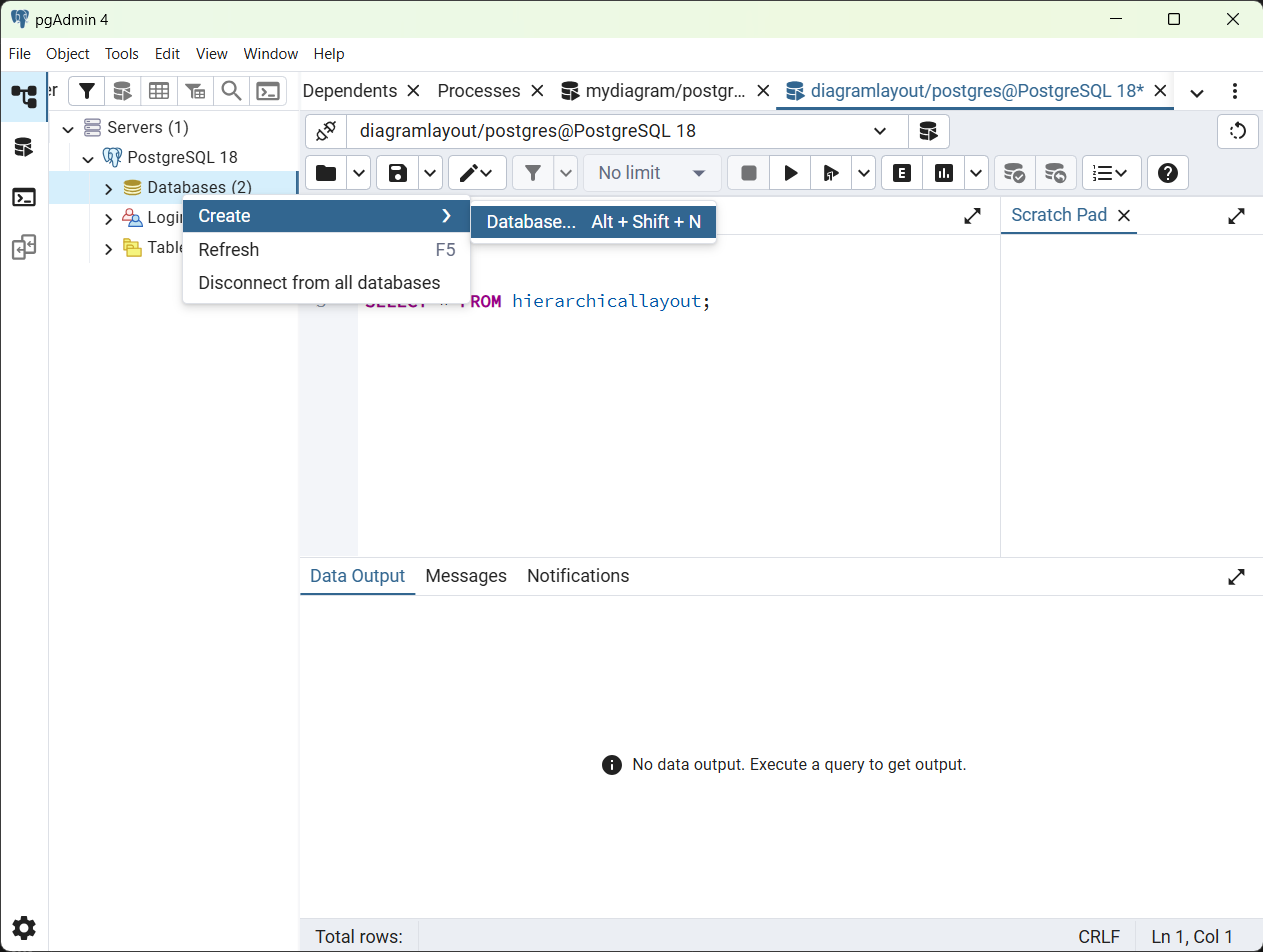Viewport: 1263px width, 952px height.
Task: Open dropdown next to Save File button
Action: [431, 173]
